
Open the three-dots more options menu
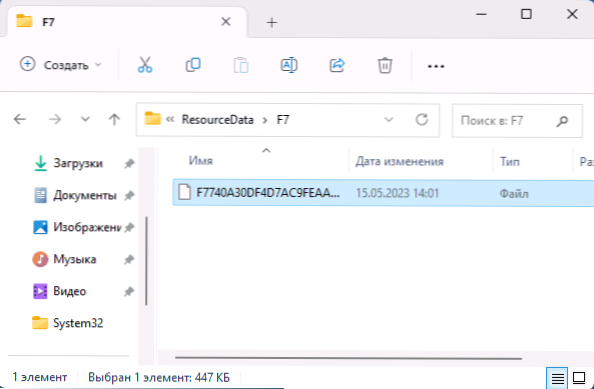click(x=436, y=66)
